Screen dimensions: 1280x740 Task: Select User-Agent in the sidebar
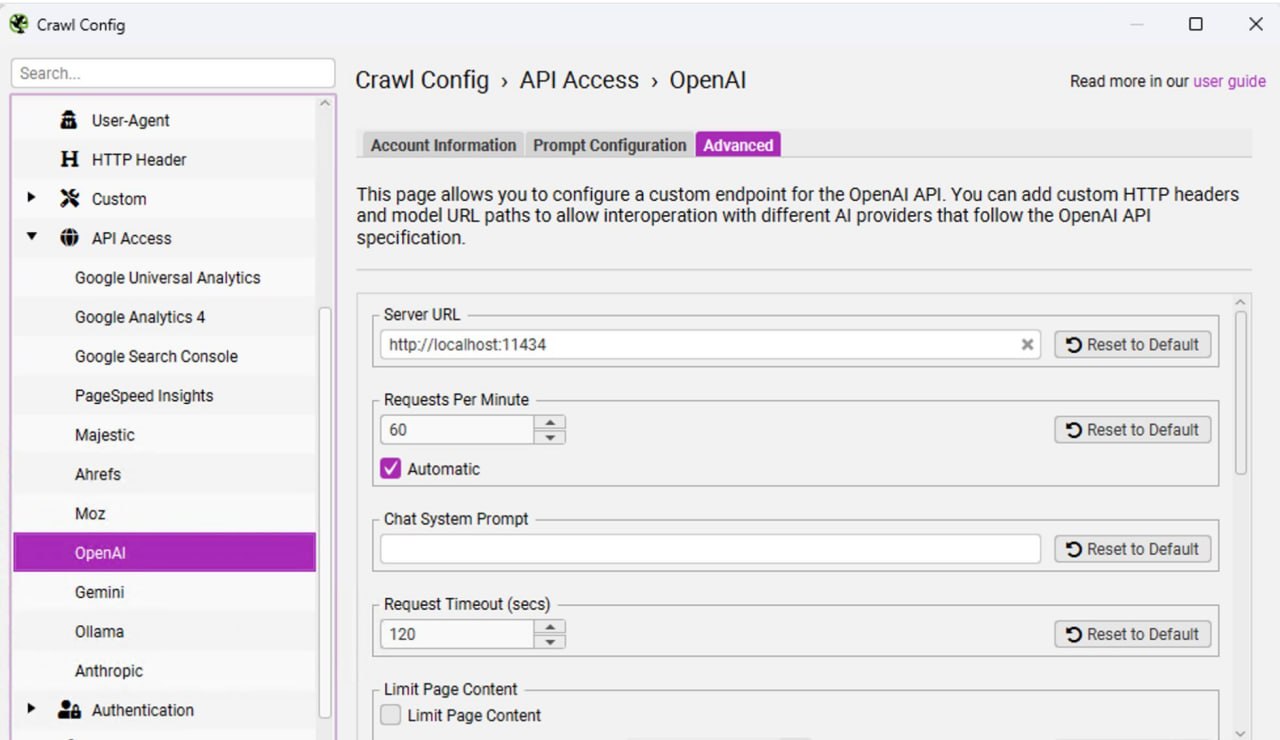pos(164,120)
